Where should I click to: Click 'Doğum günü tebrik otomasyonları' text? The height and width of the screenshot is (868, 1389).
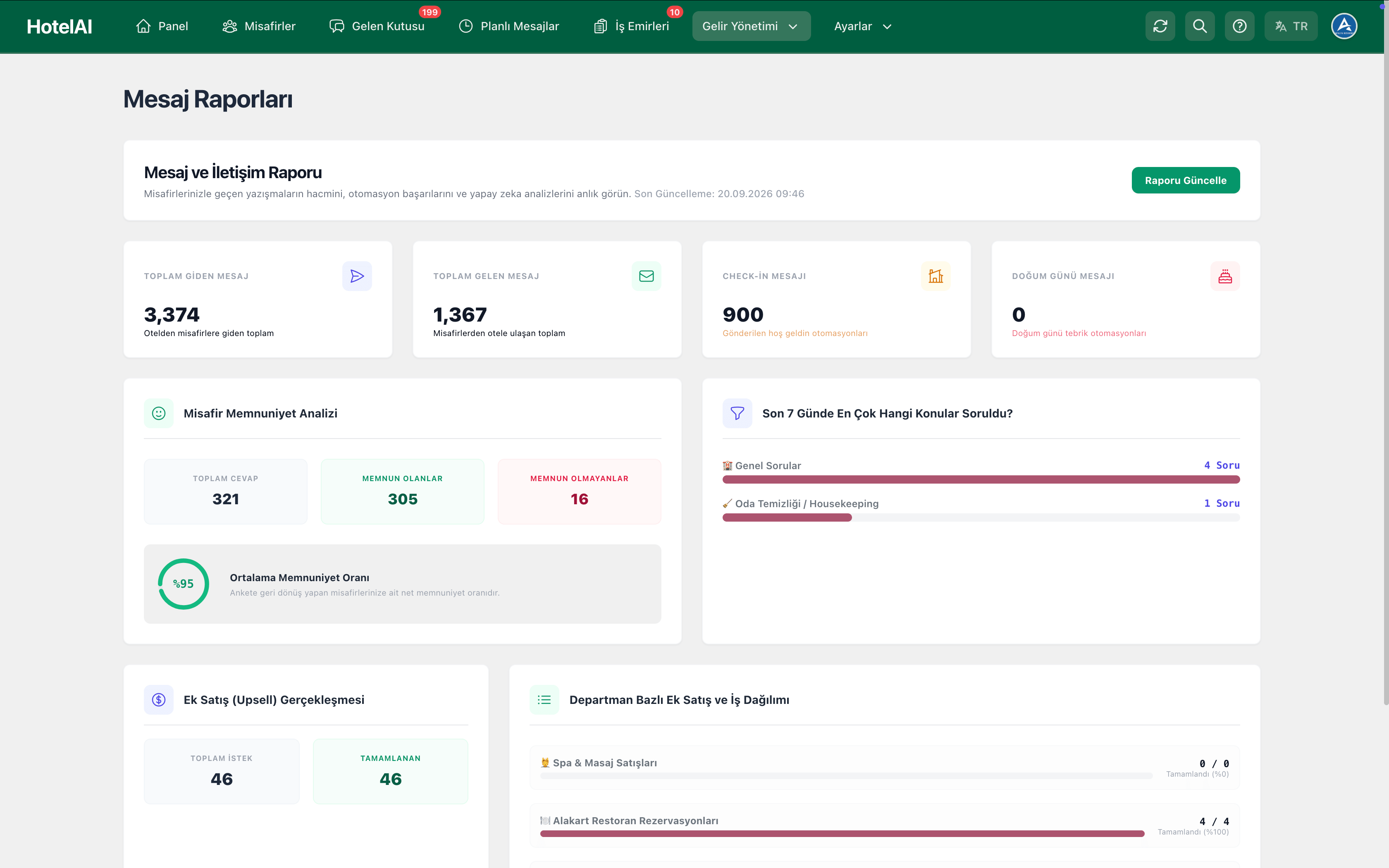click(1079, 334)
